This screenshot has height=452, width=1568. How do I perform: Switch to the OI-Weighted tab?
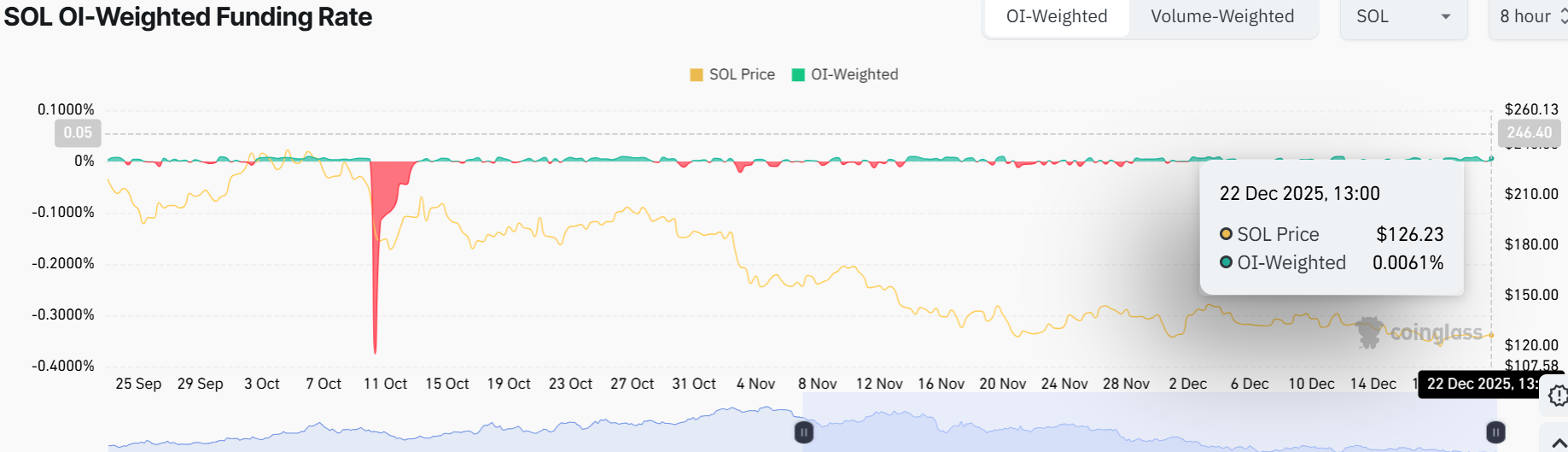click(1056, 17)
